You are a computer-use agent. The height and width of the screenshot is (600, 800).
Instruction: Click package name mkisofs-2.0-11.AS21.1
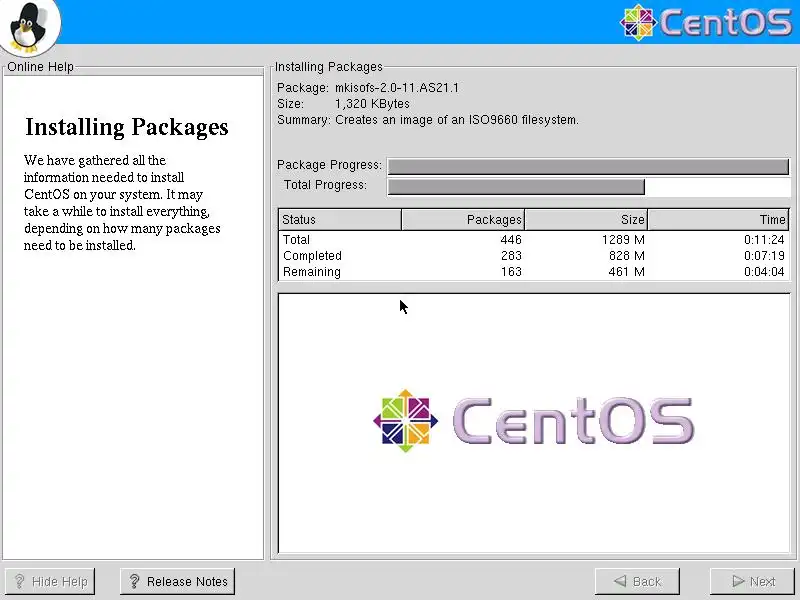click(x=396, y=88)
